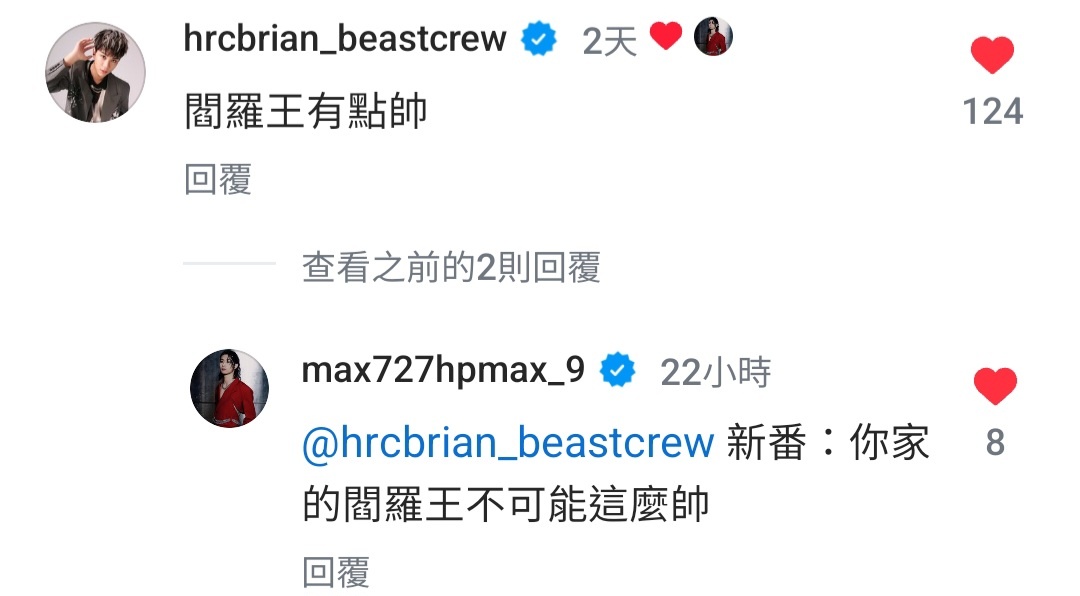Image resolution: width=1080 pixels, height=596 pixels.
Task: Open the hrcbrian_beastcrew username link
Action: tap(345, 39)
